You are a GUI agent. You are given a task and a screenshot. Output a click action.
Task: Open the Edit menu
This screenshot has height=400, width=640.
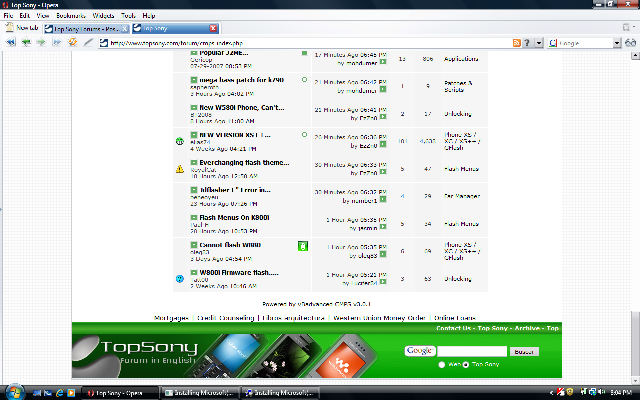(24, 16)
